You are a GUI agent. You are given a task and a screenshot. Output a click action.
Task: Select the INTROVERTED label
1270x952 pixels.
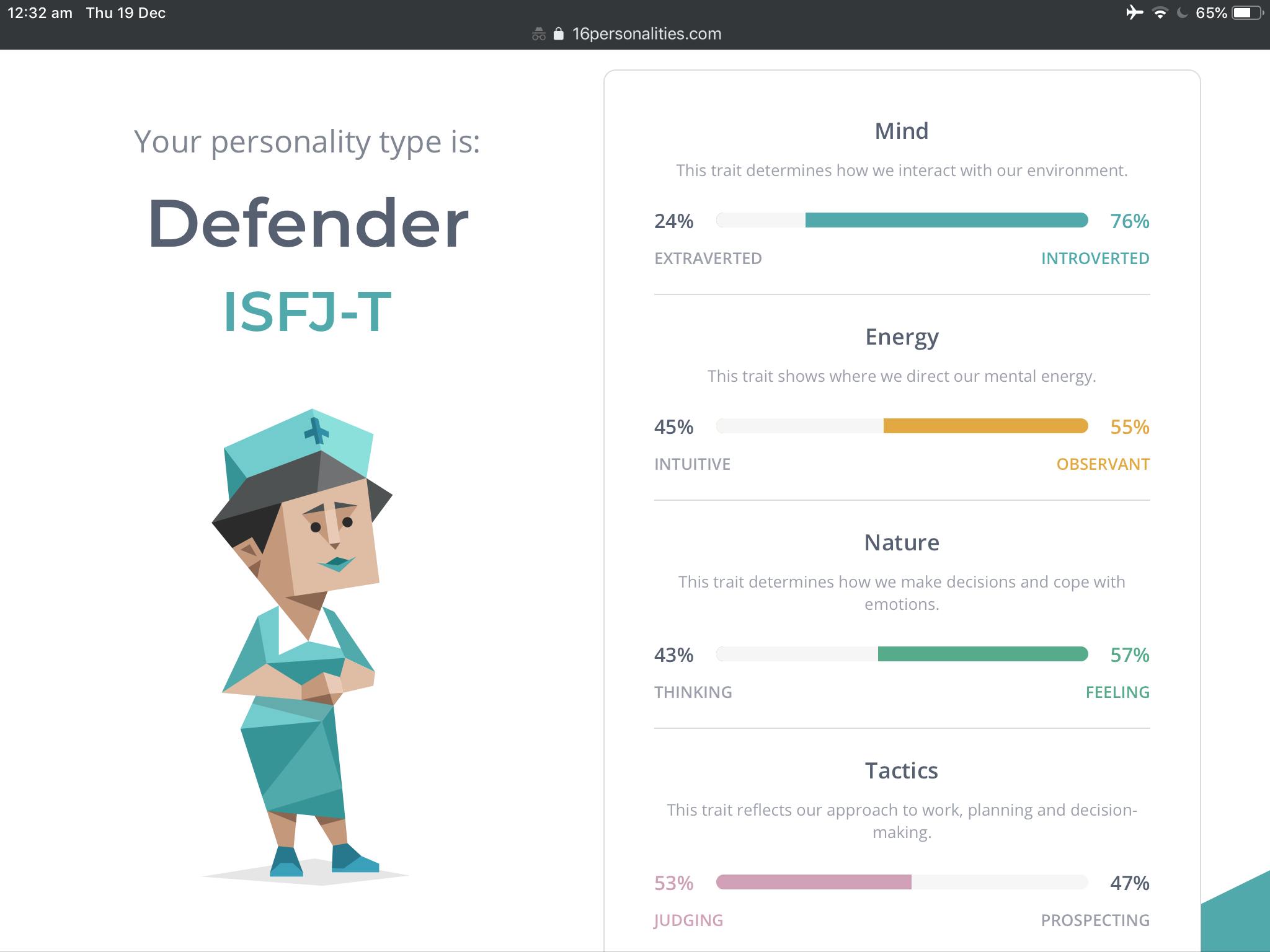(1095, 258)
